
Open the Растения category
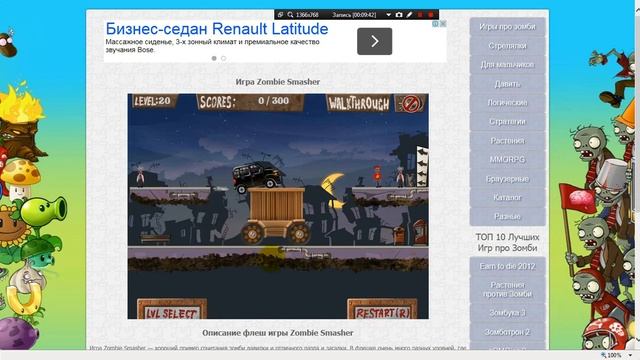[507, 140]
